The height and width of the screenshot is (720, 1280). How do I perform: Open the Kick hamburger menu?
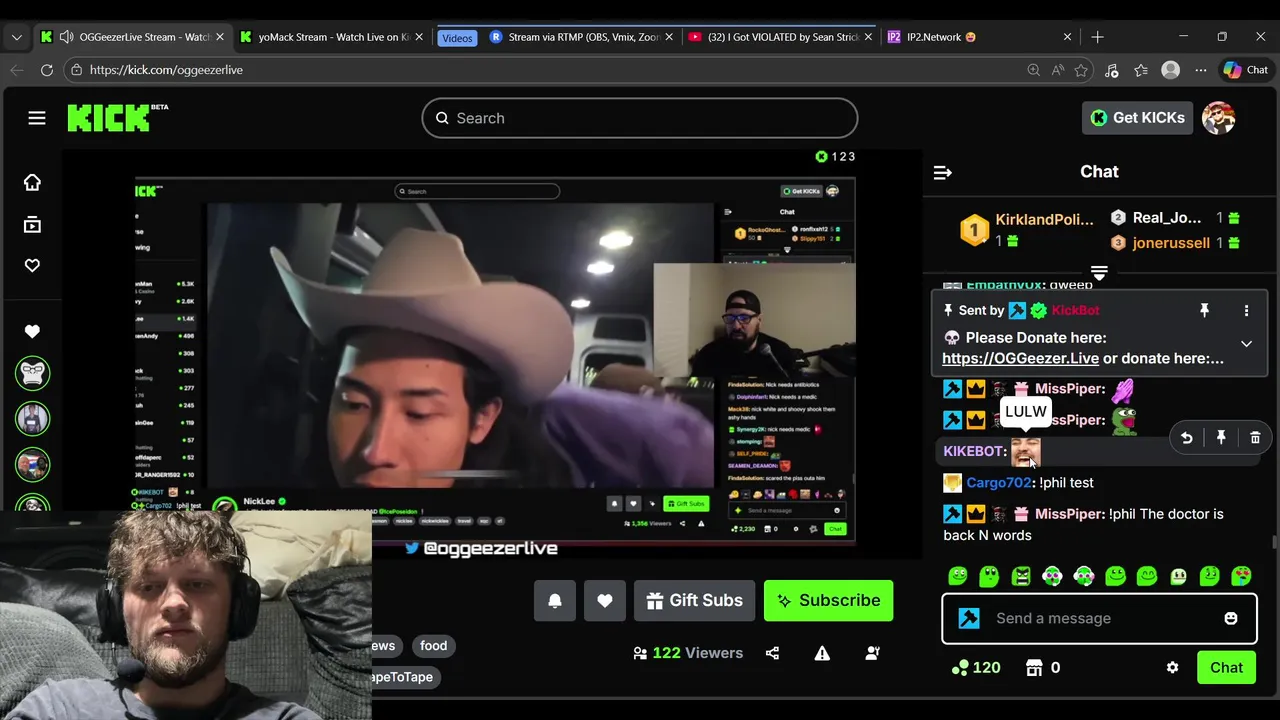[x=37, y=118]
